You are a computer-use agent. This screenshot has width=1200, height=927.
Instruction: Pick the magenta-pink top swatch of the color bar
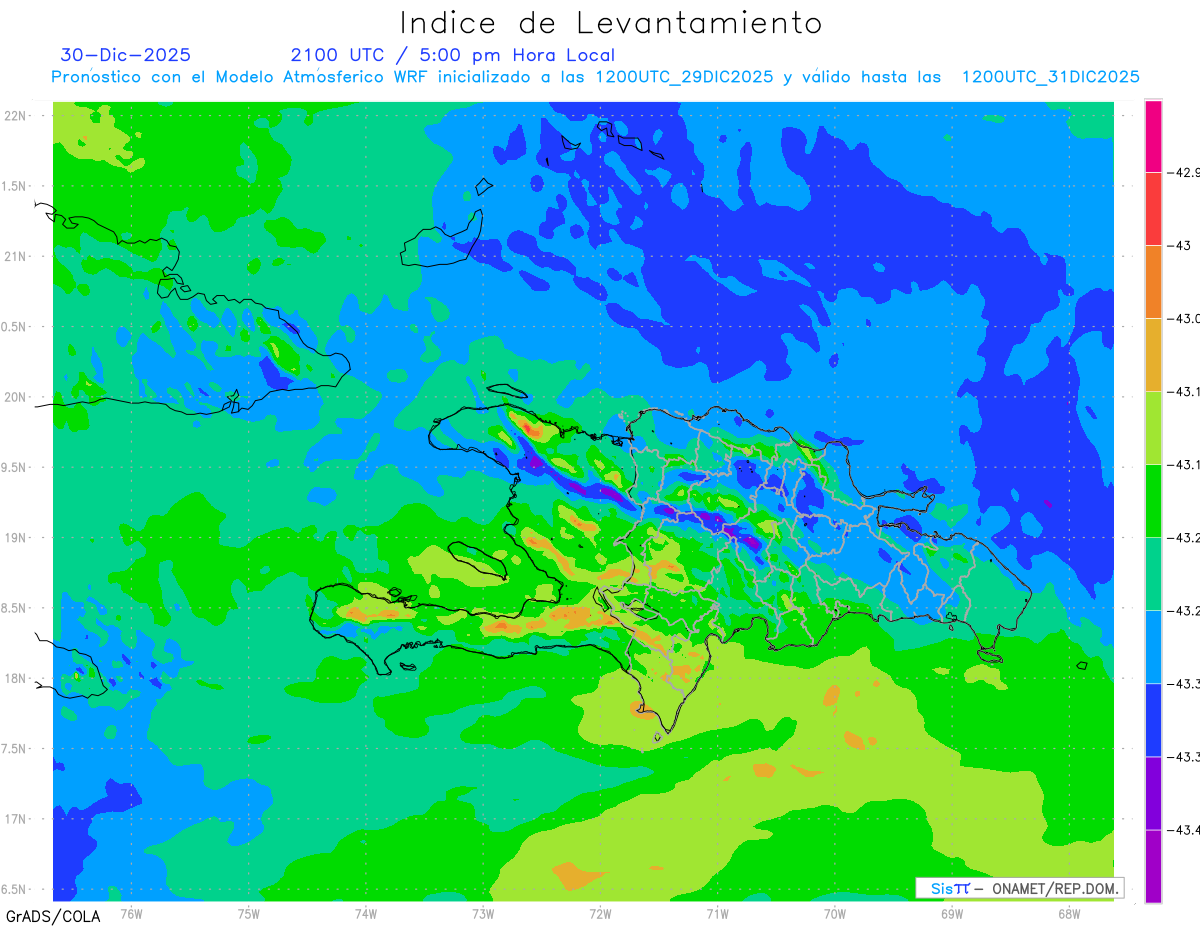click(1153, 136)
